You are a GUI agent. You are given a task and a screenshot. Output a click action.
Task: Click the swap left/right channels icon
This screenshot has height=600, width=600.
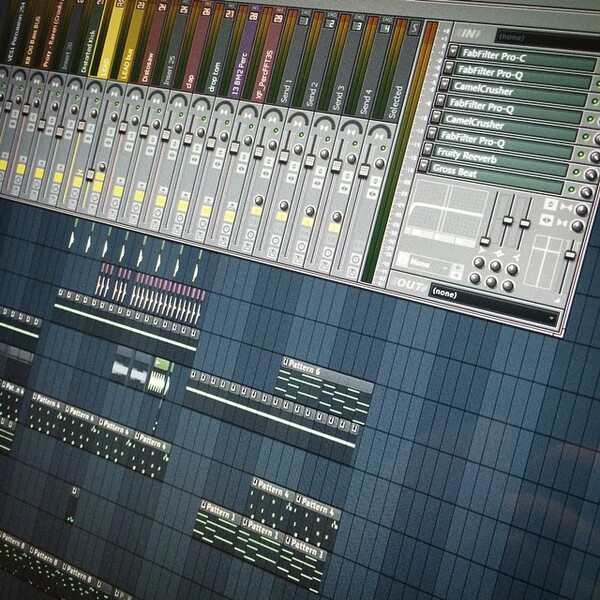[546, 220]
